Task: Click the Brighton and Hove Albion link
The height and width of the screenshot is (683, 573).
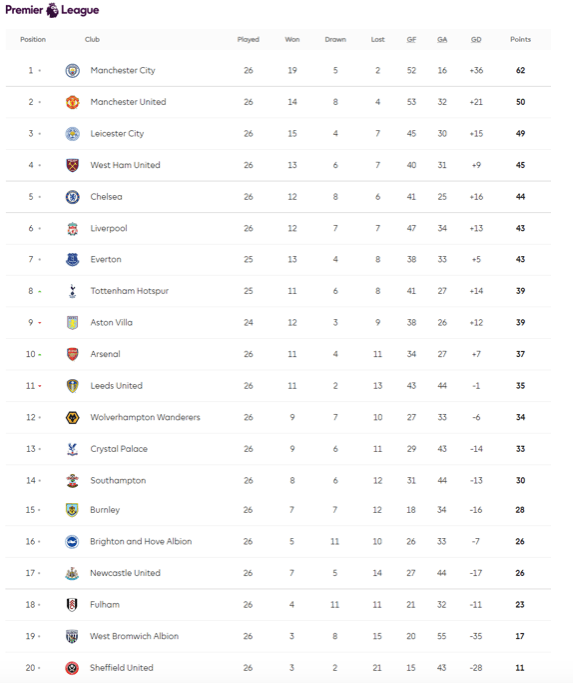Action: (141, 541)
